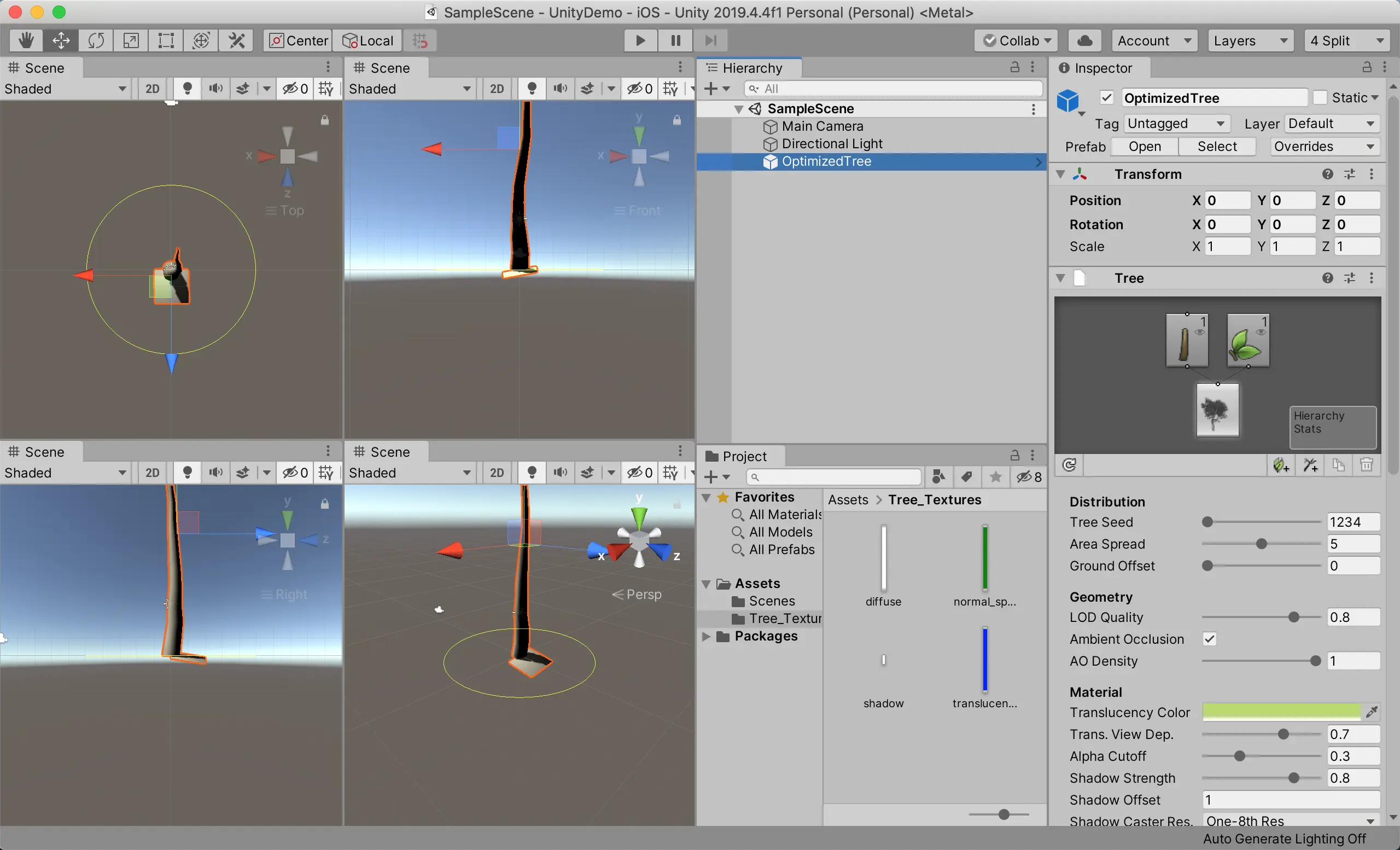Disable the Ambient Occlusion checkbox
The image size is (1400, 850).
[x=1210, y=639]
